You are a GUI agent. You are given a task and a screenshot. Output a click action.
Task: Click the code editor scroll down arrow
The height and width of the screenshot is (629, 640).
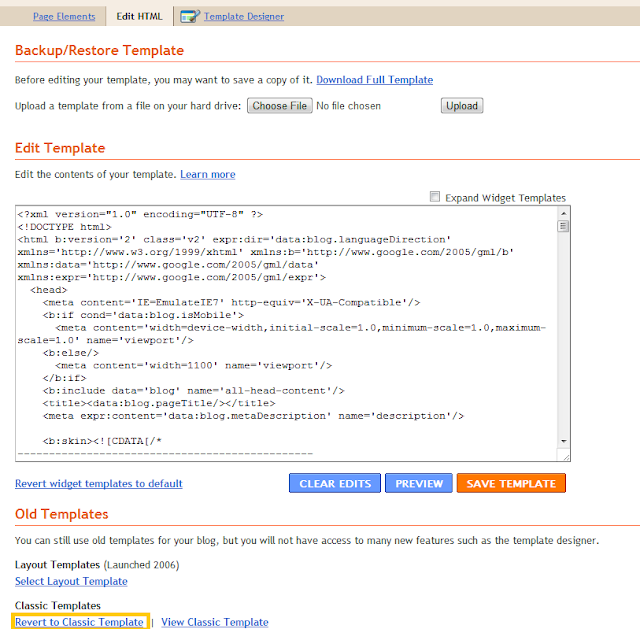click(563, 441)
